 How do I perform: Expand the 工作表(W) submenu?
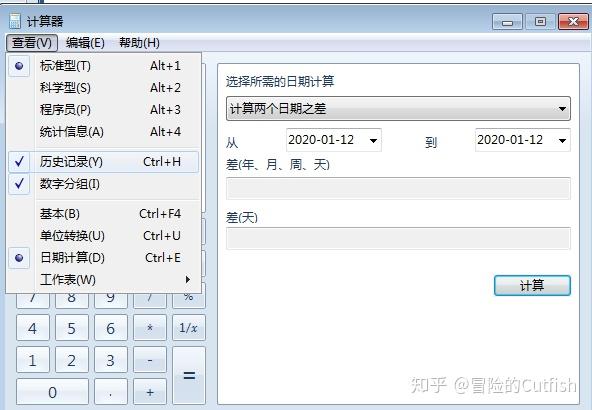[103, 280]
